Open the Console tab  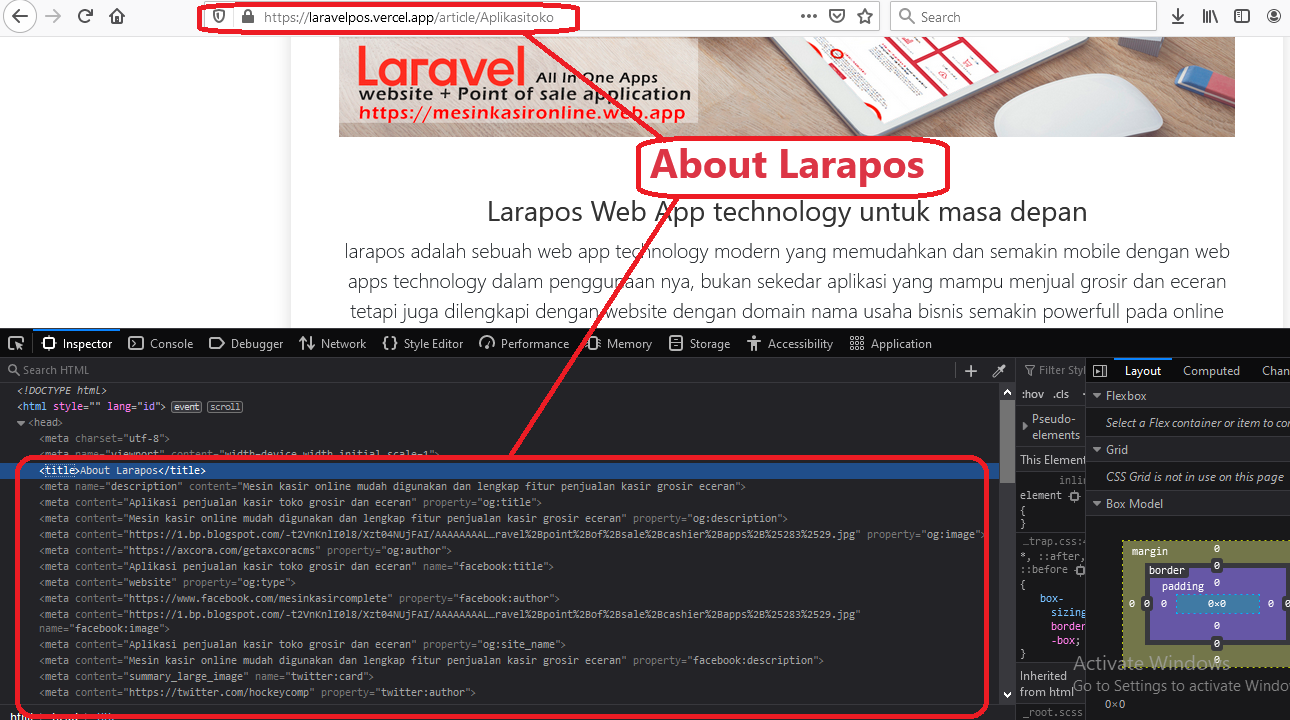pyautogui.click(x=161, y=343)
